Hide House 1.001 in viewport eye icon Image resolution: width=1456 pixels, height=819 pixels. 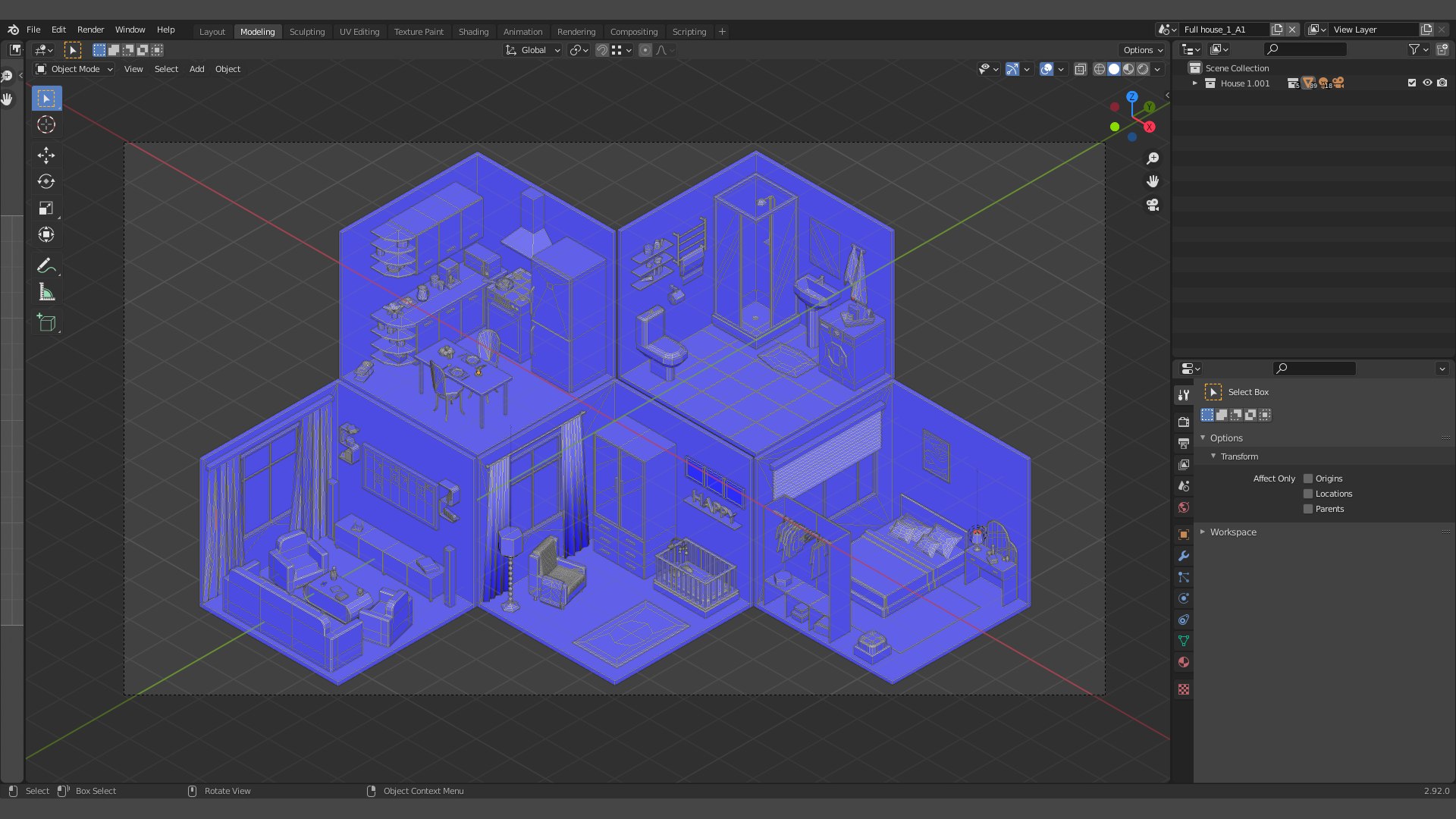pos(1427,83)
